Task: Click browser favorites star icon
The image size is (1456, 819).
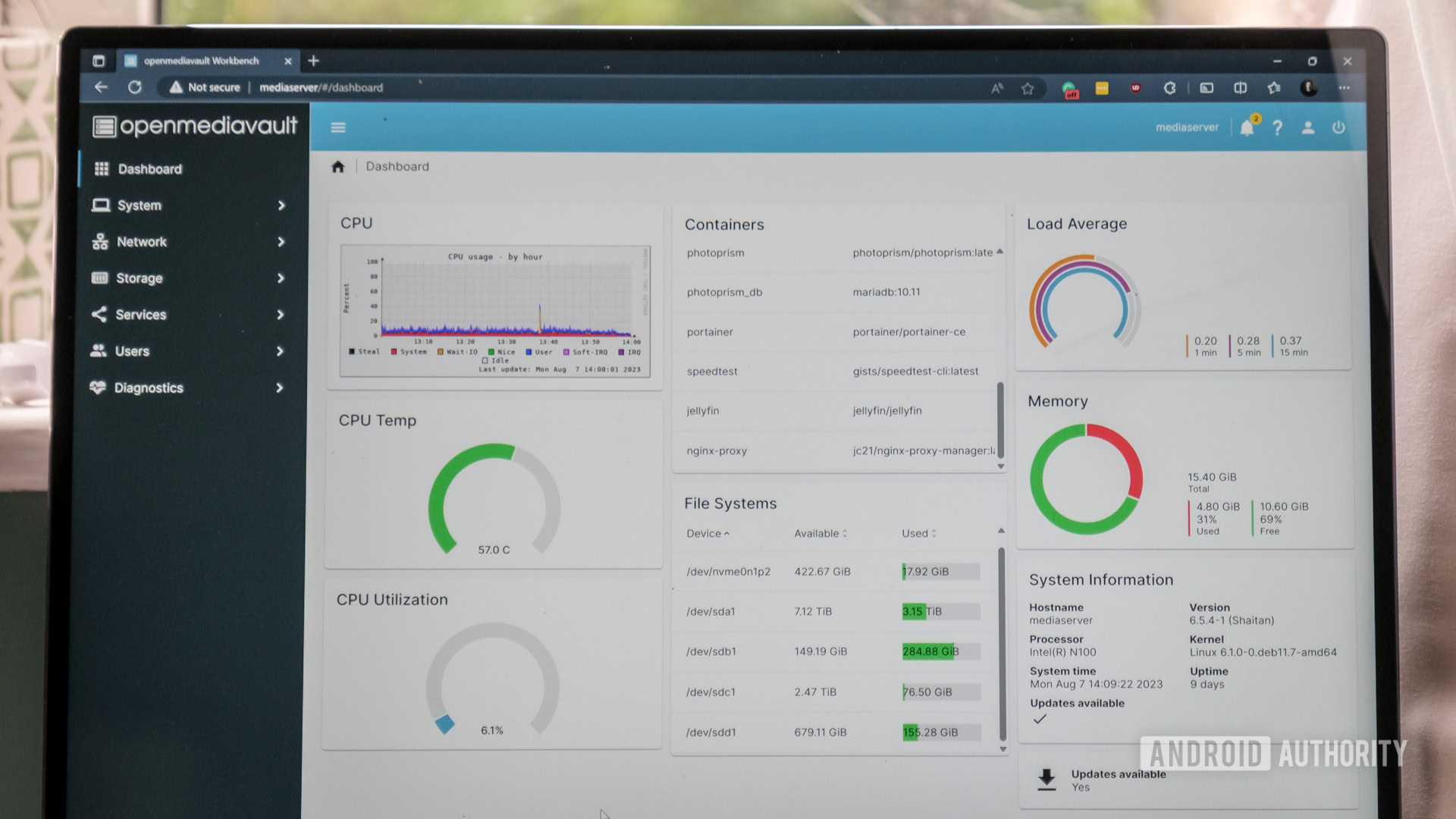Action: point(1028,88)
